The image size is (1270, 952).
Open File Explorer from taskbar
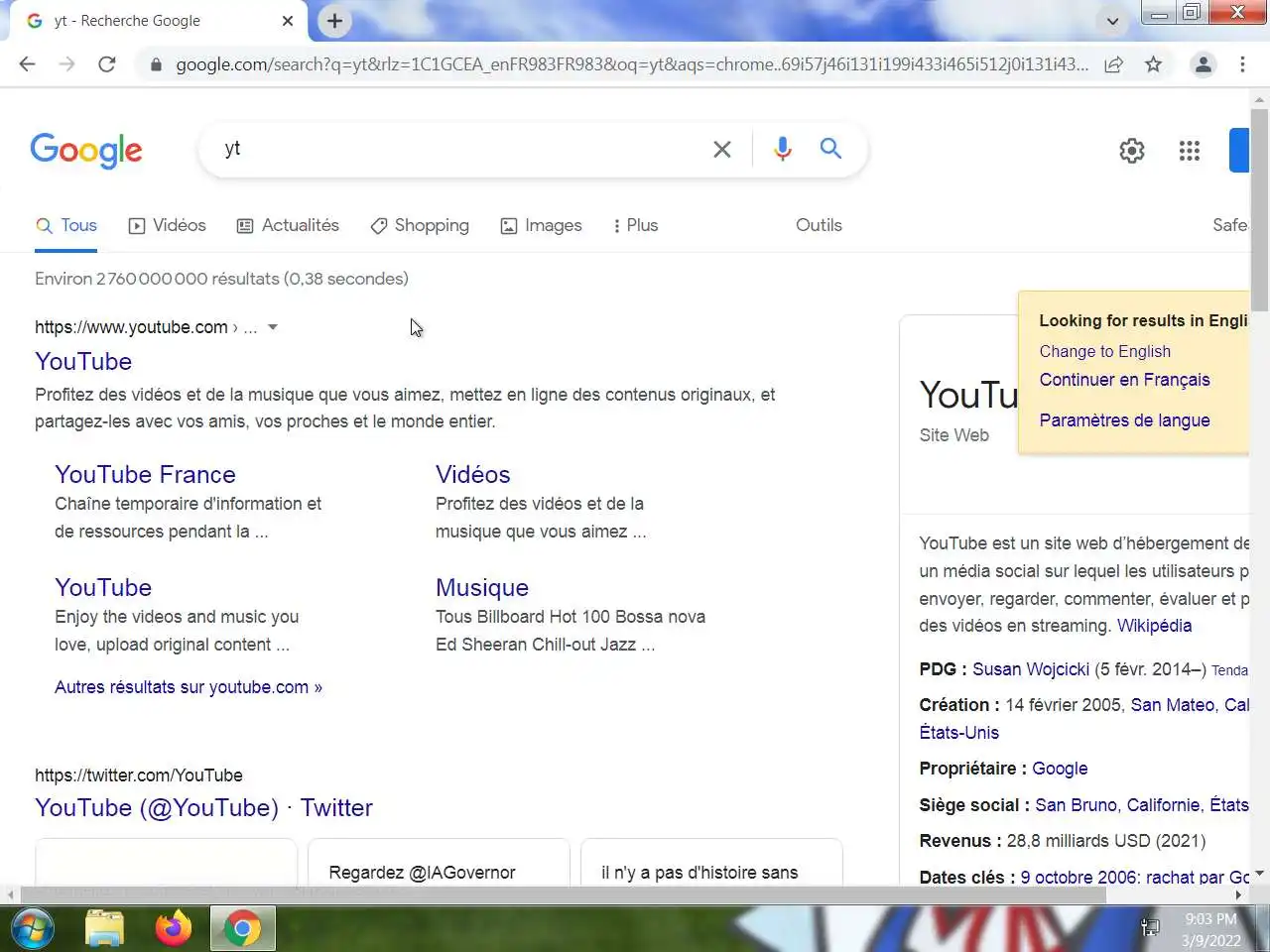click(x=104, y=929)
